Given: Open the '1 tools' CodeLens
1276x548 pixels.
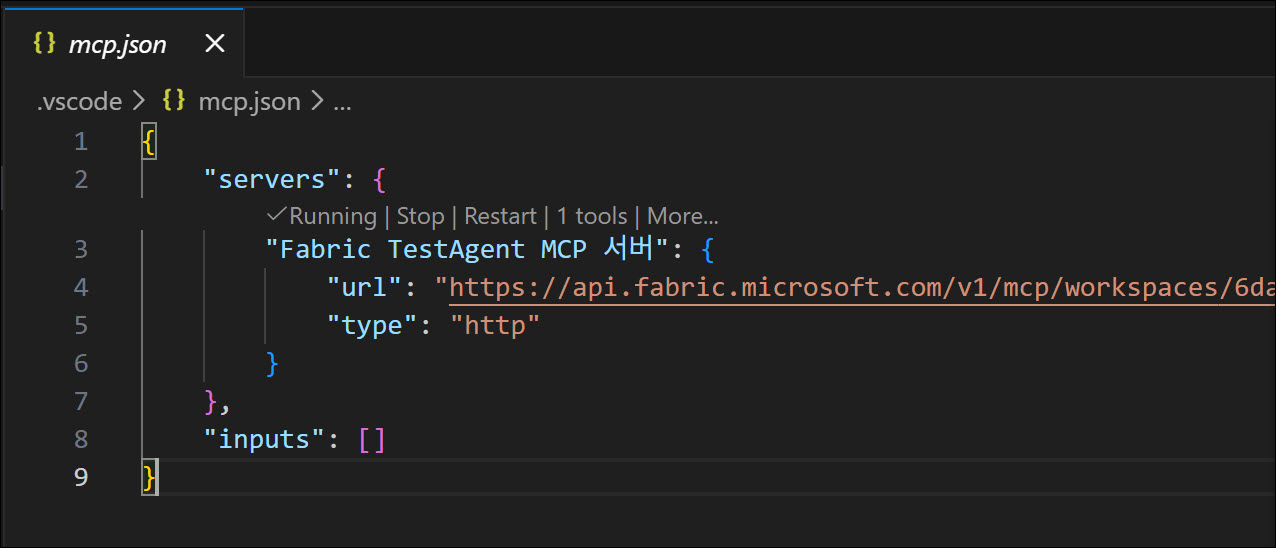Looking at the screenshot, I should (592, 216).
